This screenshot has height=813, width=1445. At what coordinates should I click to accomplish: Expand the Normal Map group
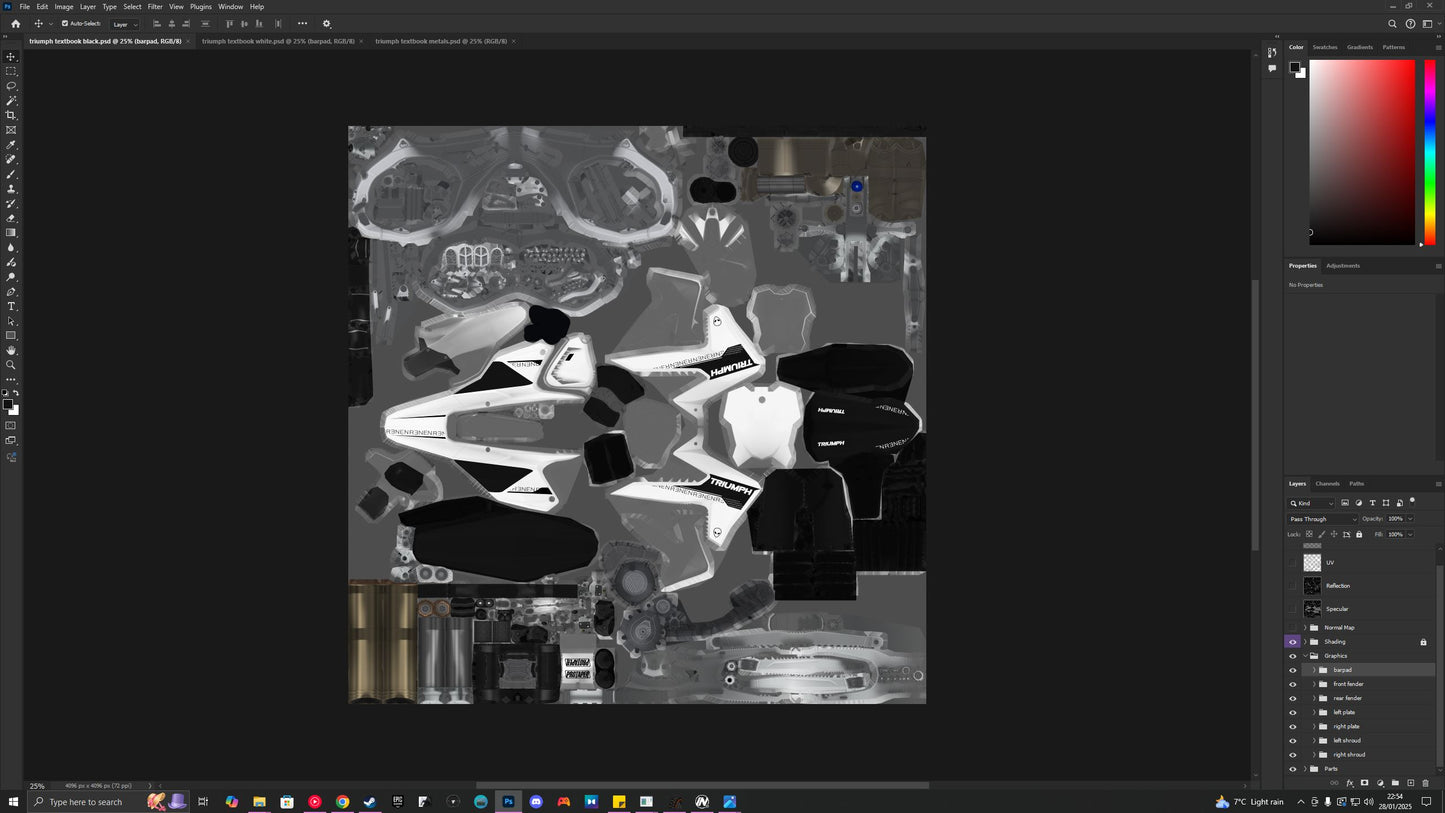1305,628
